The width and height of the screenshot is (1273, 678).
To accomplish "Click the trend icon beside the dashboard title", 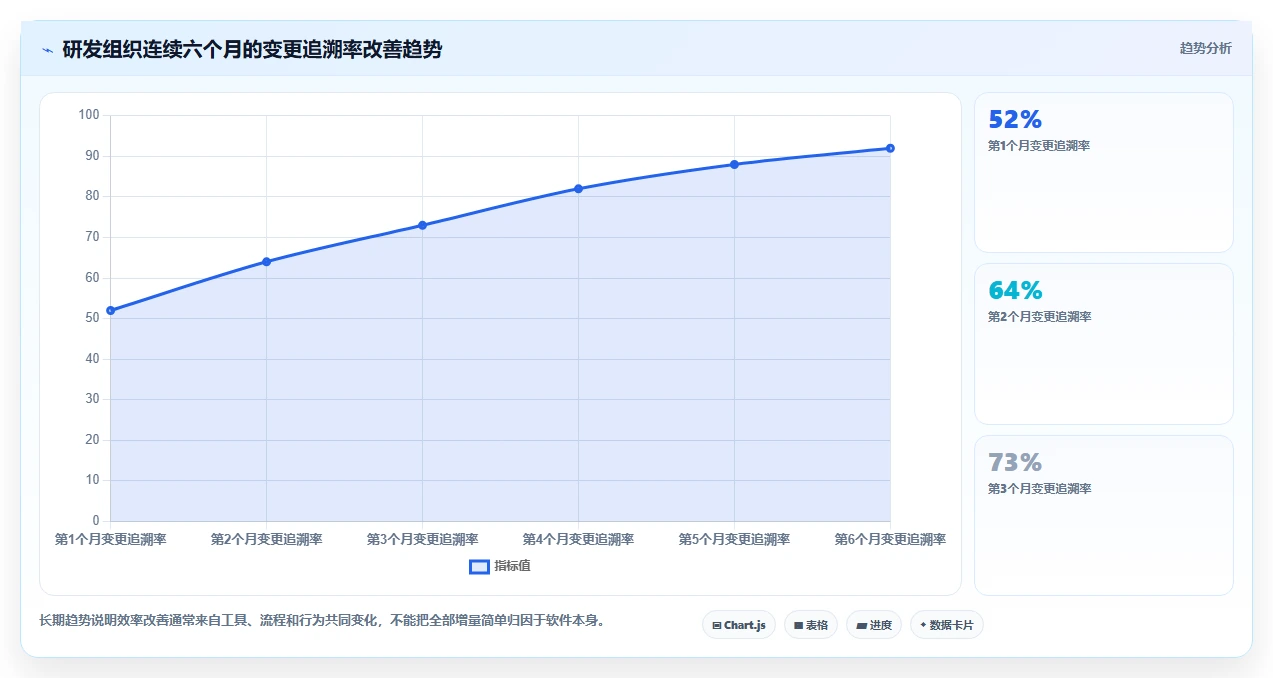I will pyautogui.click(x=47, y=50).
